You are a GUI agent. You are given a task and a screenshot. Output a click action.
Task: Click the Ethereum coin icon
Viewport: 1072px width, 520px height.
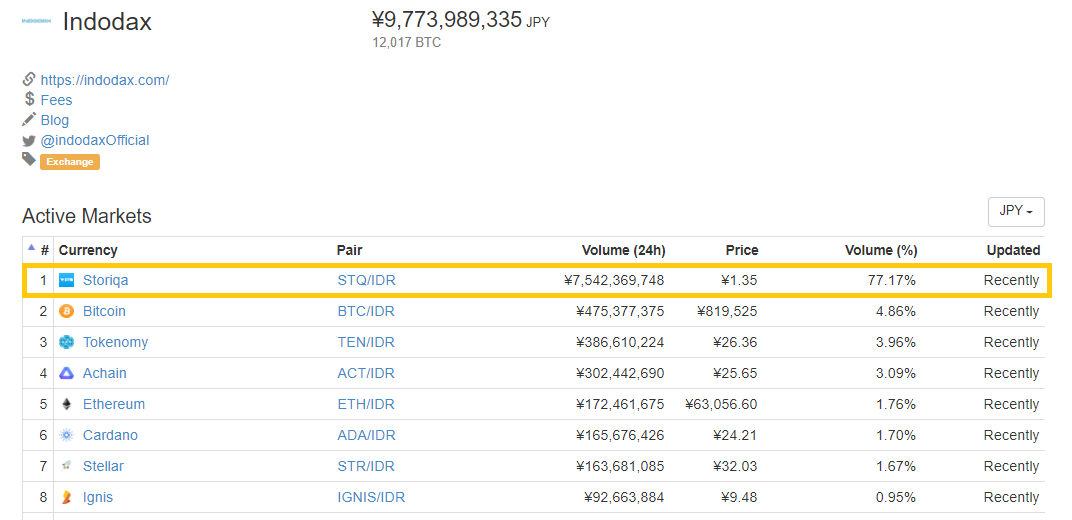coord(67,404)
